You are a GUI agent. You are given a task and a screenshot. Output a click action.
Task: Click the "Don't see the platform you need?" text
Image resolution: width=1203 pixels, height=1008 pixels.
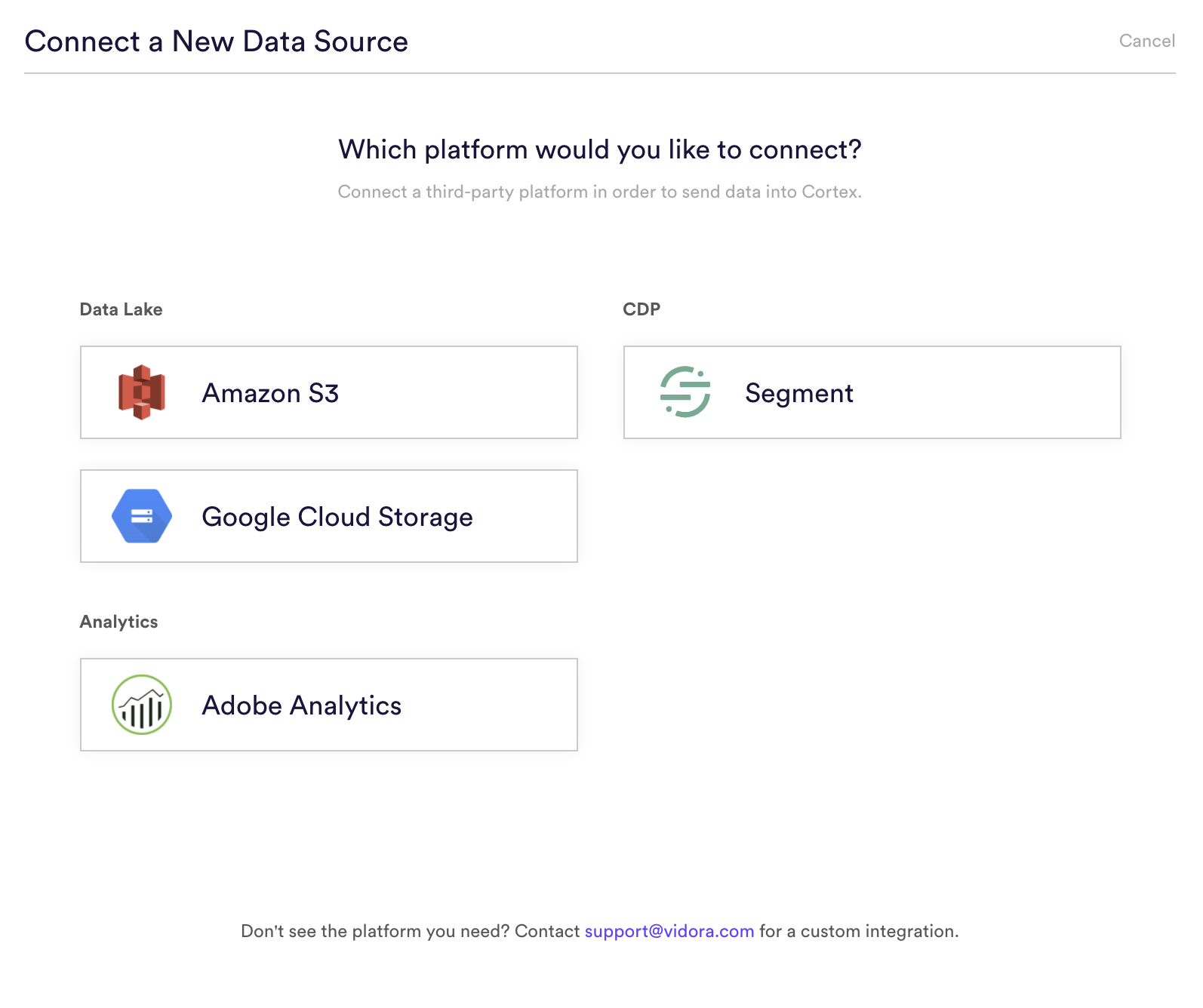(376, 931)
